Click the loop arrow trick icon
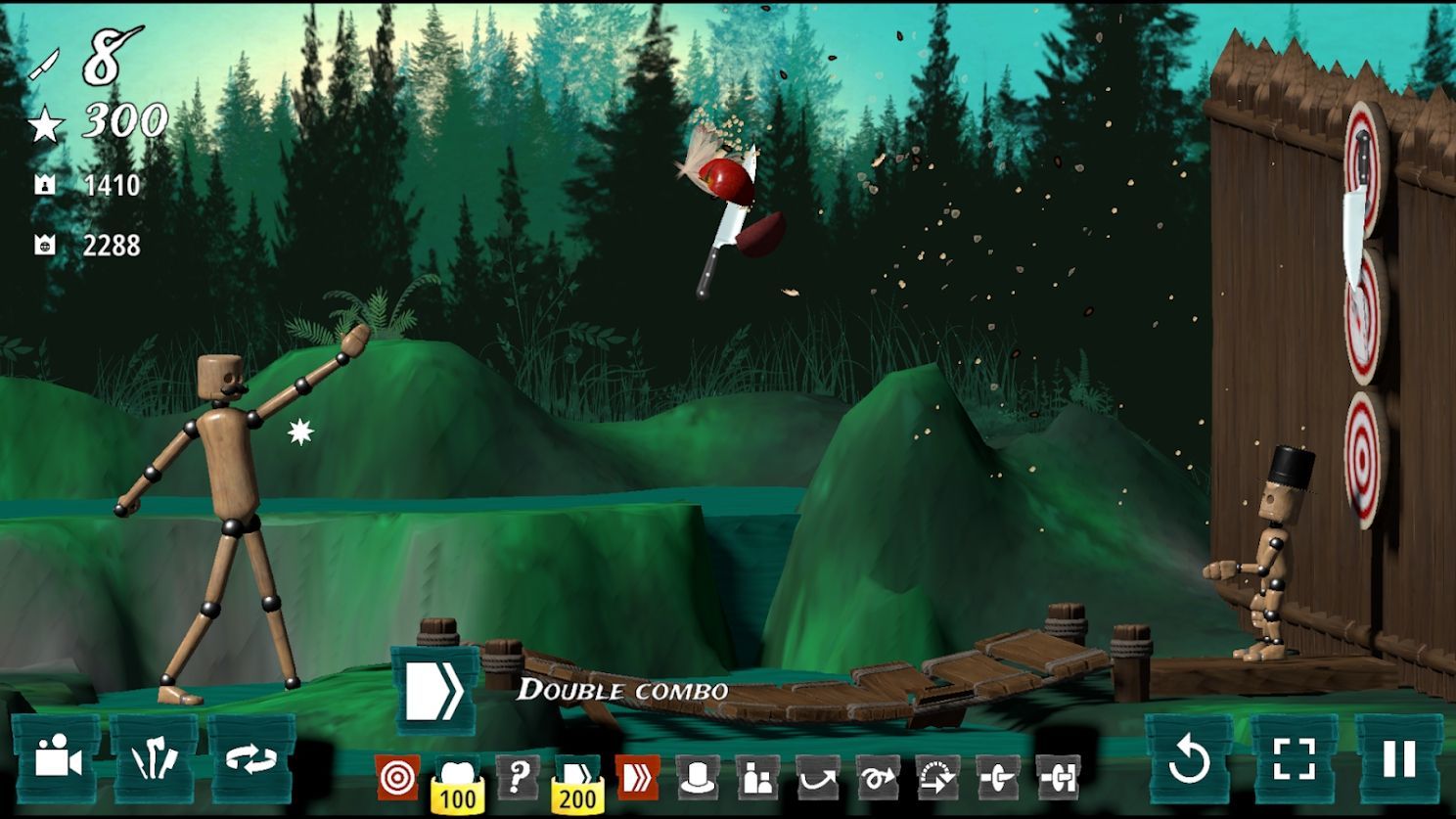The width and height of the screenshot is (1456, 819). point(878,778)
